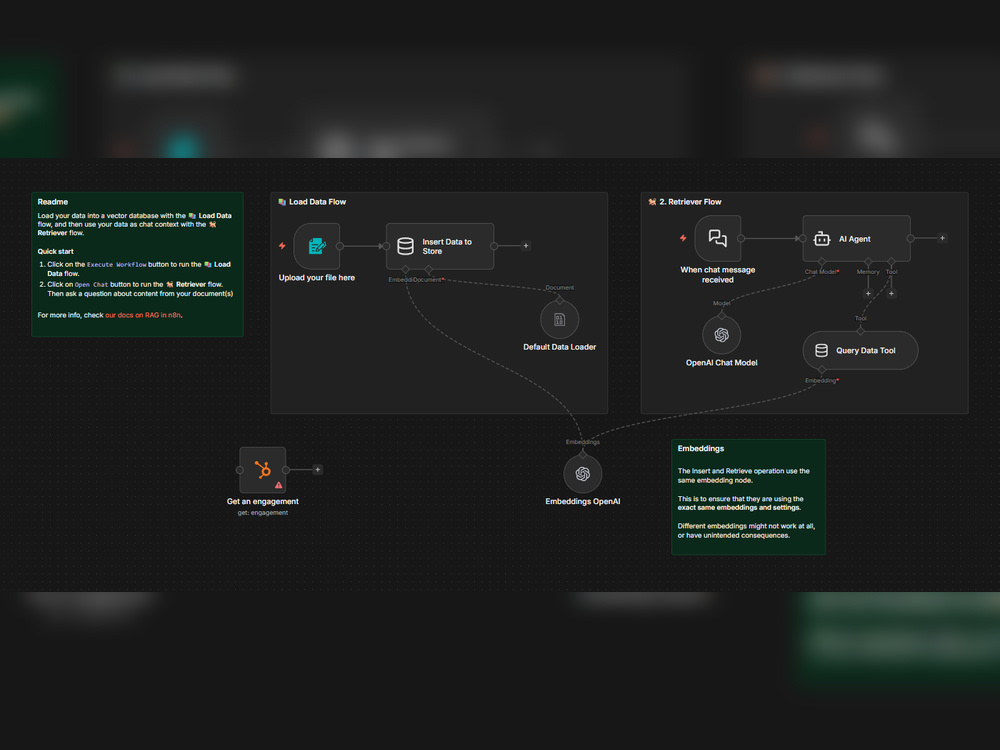
Task: Click the 2. Retriever Flow sticky title
Action: (x=690, y=202)
